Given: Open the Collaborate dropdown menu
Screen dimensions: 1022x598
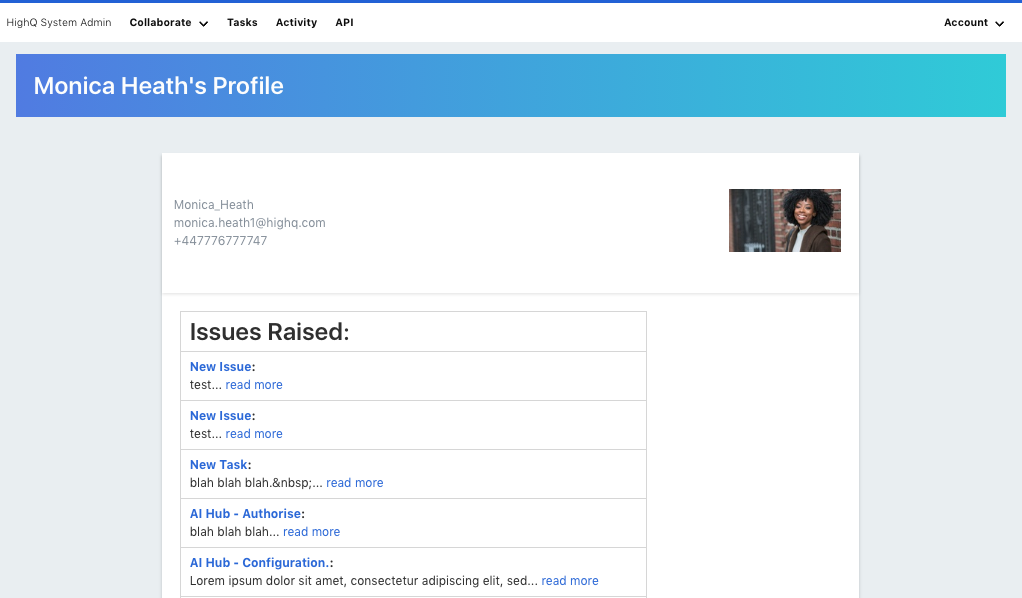Looking at the screenshot, I should click(x=168, y=23).
